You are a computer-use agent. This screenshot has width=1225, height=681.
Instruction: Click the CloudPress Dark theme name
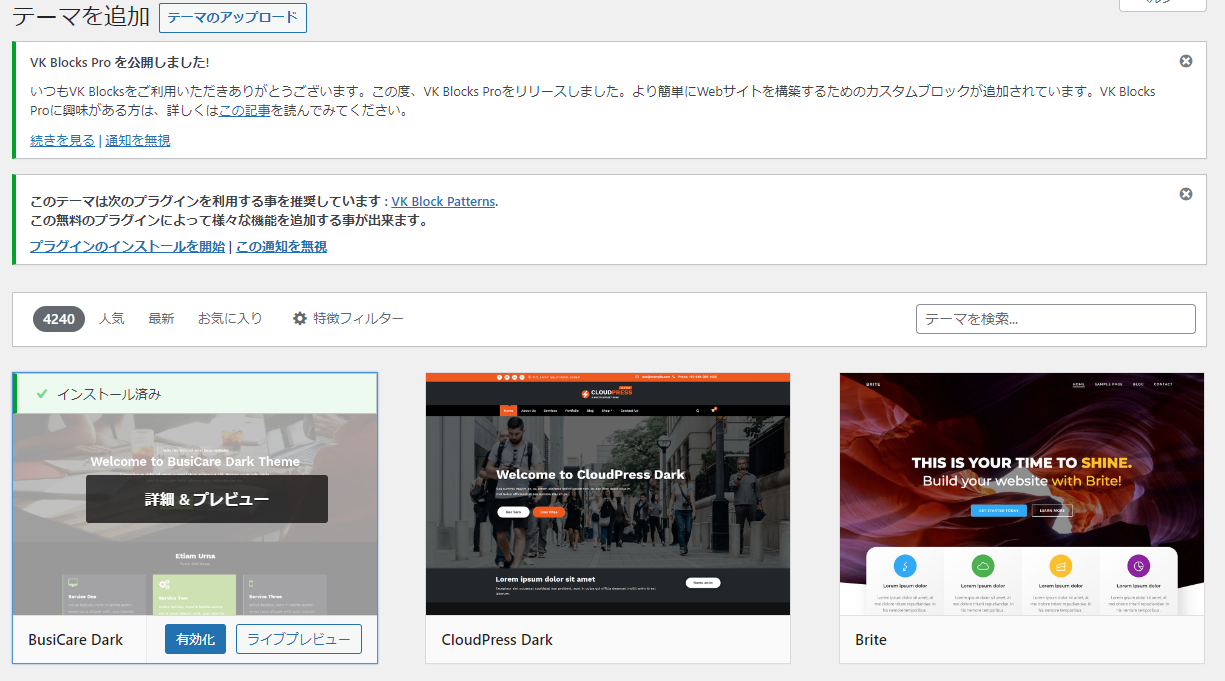pyautogui.click(x=497, y=639)
